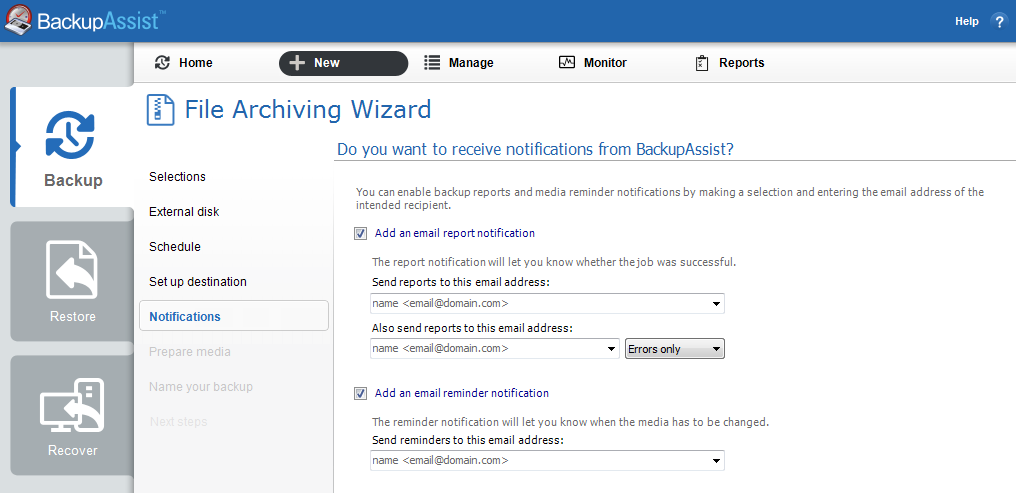Click the Home tab refresh icon
1016x493 pixels.
pos(162,63)
